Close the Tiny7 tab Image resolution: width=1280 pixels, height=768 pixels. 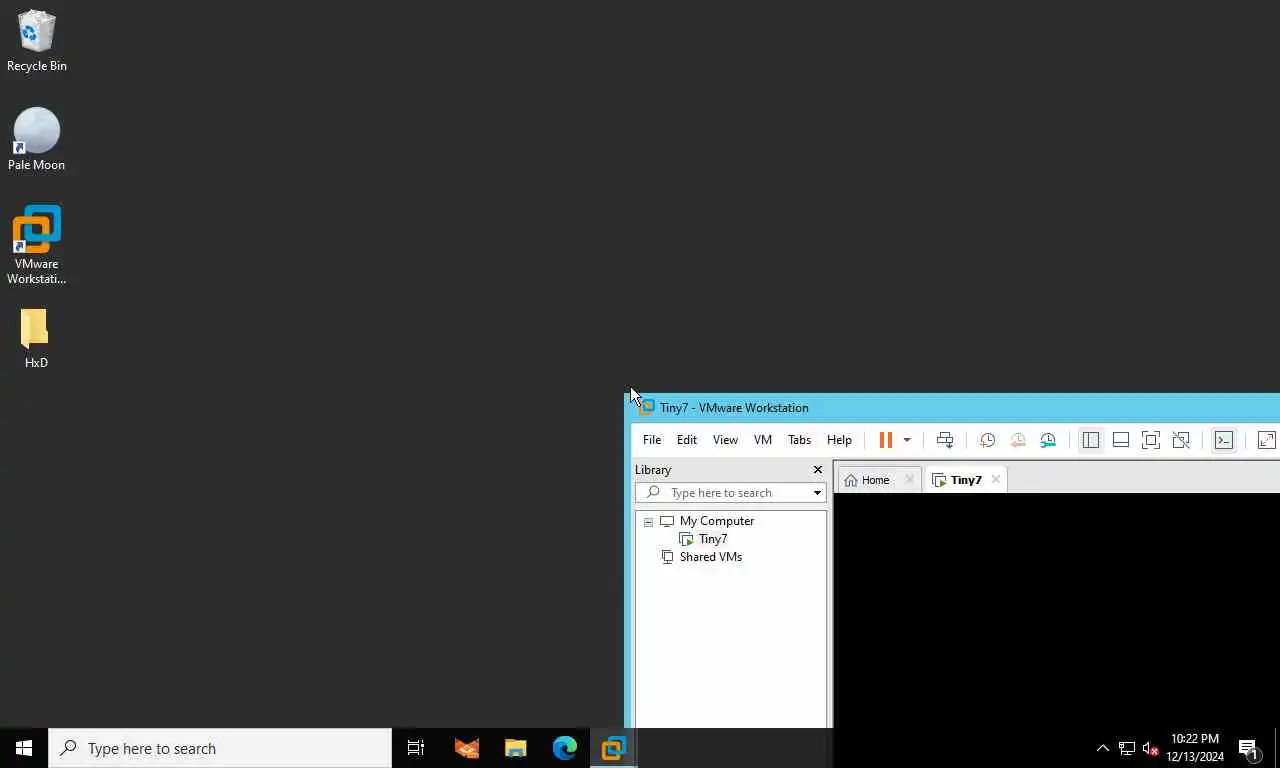995,480
